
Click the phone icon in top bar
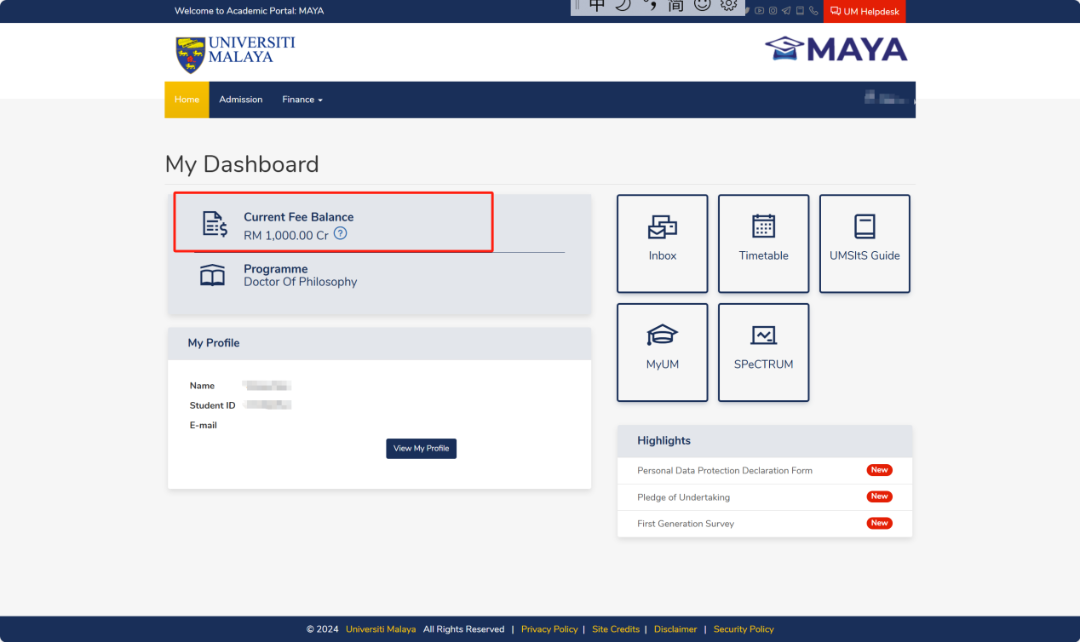813,10
